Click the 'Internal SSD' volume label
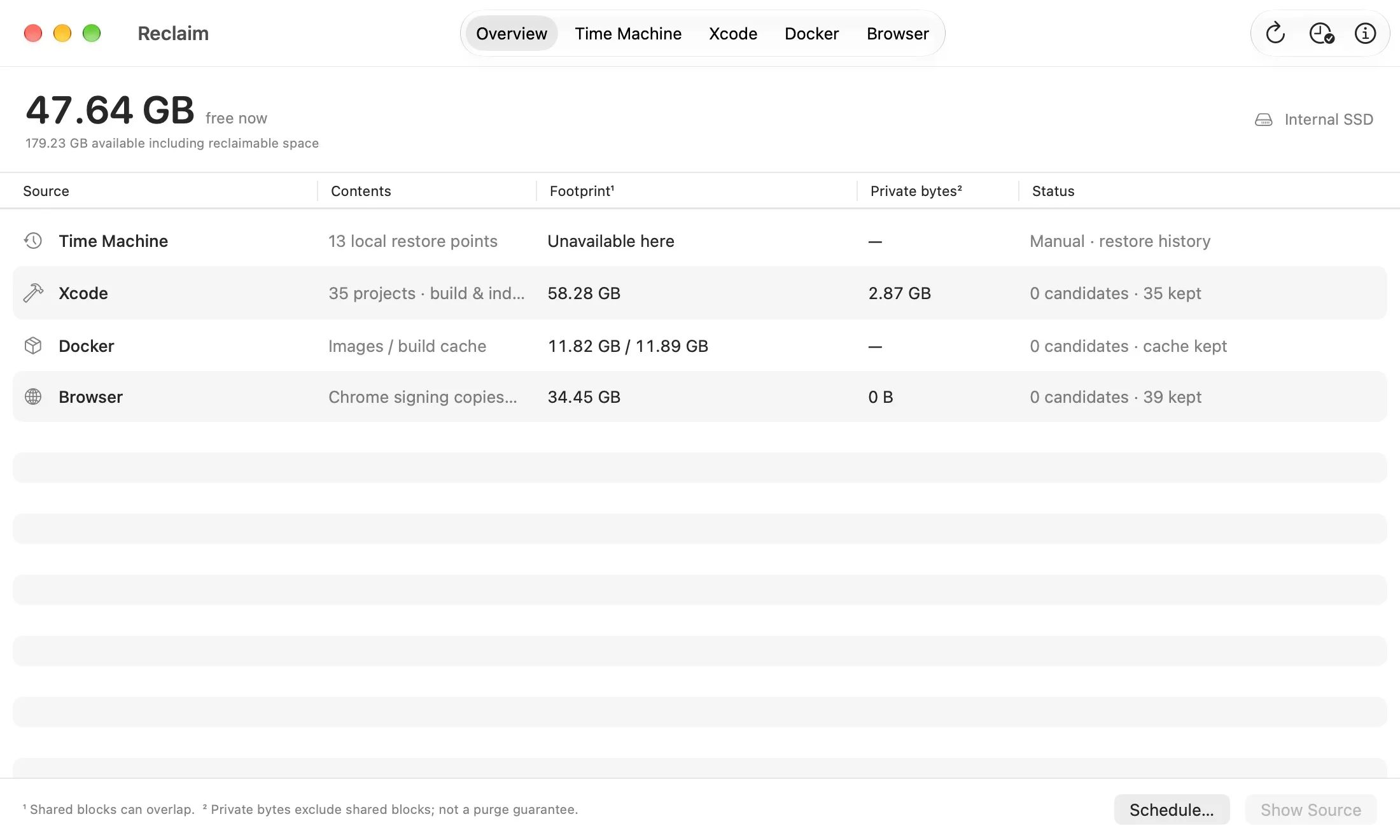This screenshot has width=1400, height=840. pyautogui.click(x=1329, y=120)
